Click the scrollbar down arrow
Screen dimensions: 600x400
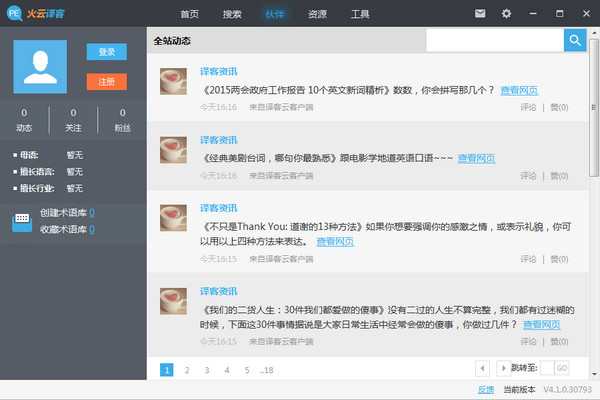pyautogui.click(x=594, y=374)
